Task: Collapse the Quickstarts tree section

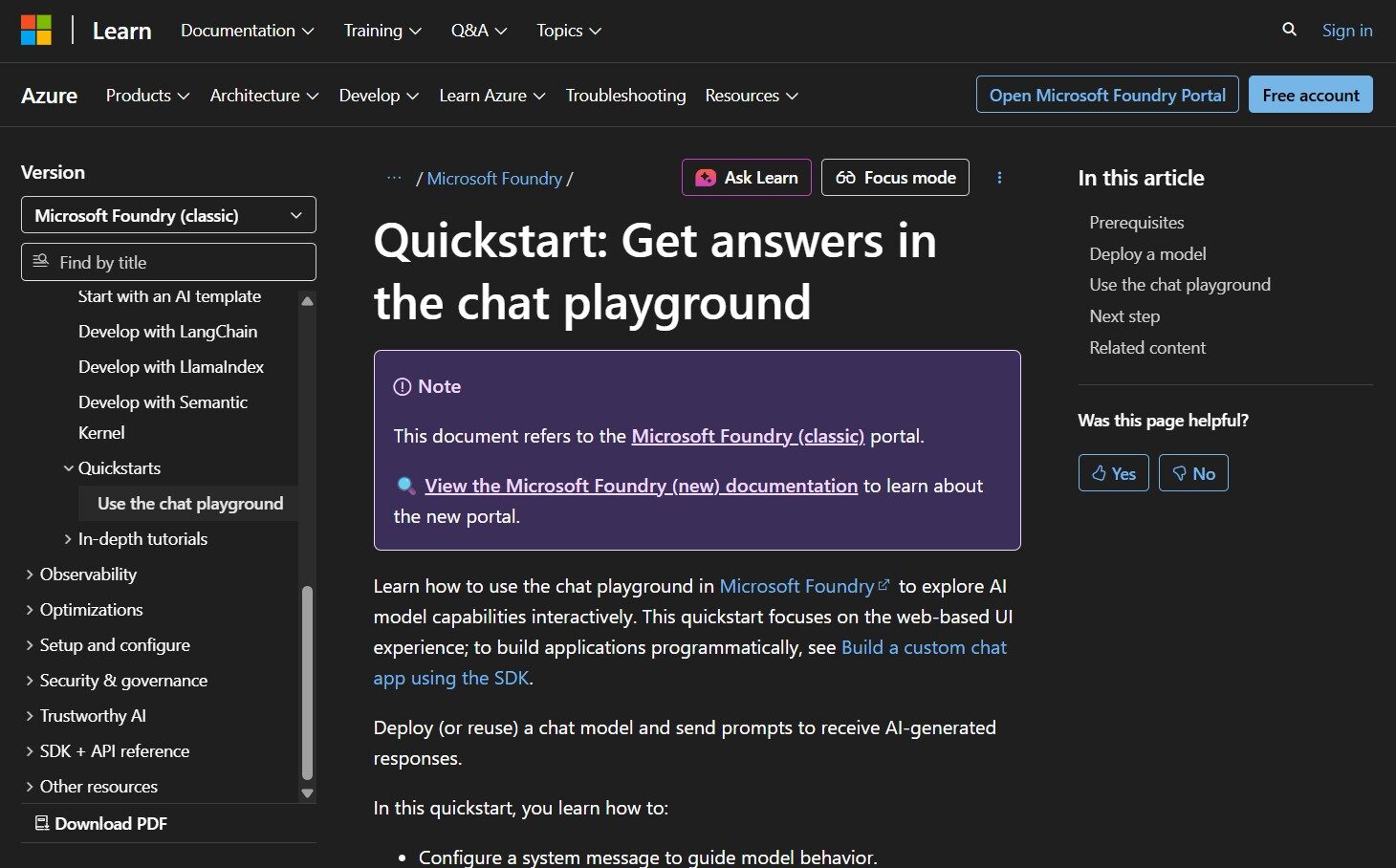Action: pos(69,468)
